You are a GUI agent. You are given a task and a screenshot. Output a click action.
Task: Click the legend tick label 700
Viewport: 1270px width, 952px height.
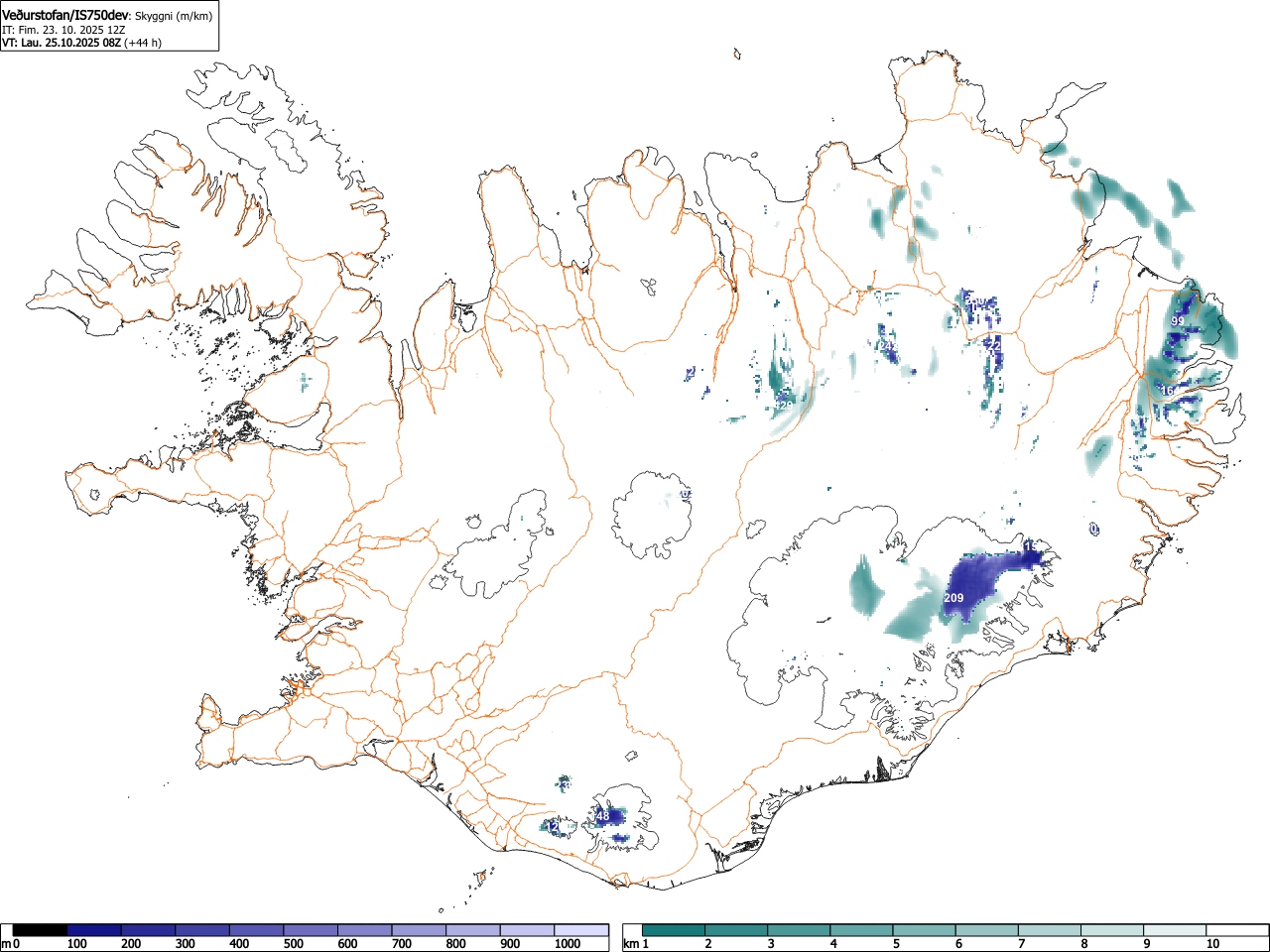(x=402, y=944)
